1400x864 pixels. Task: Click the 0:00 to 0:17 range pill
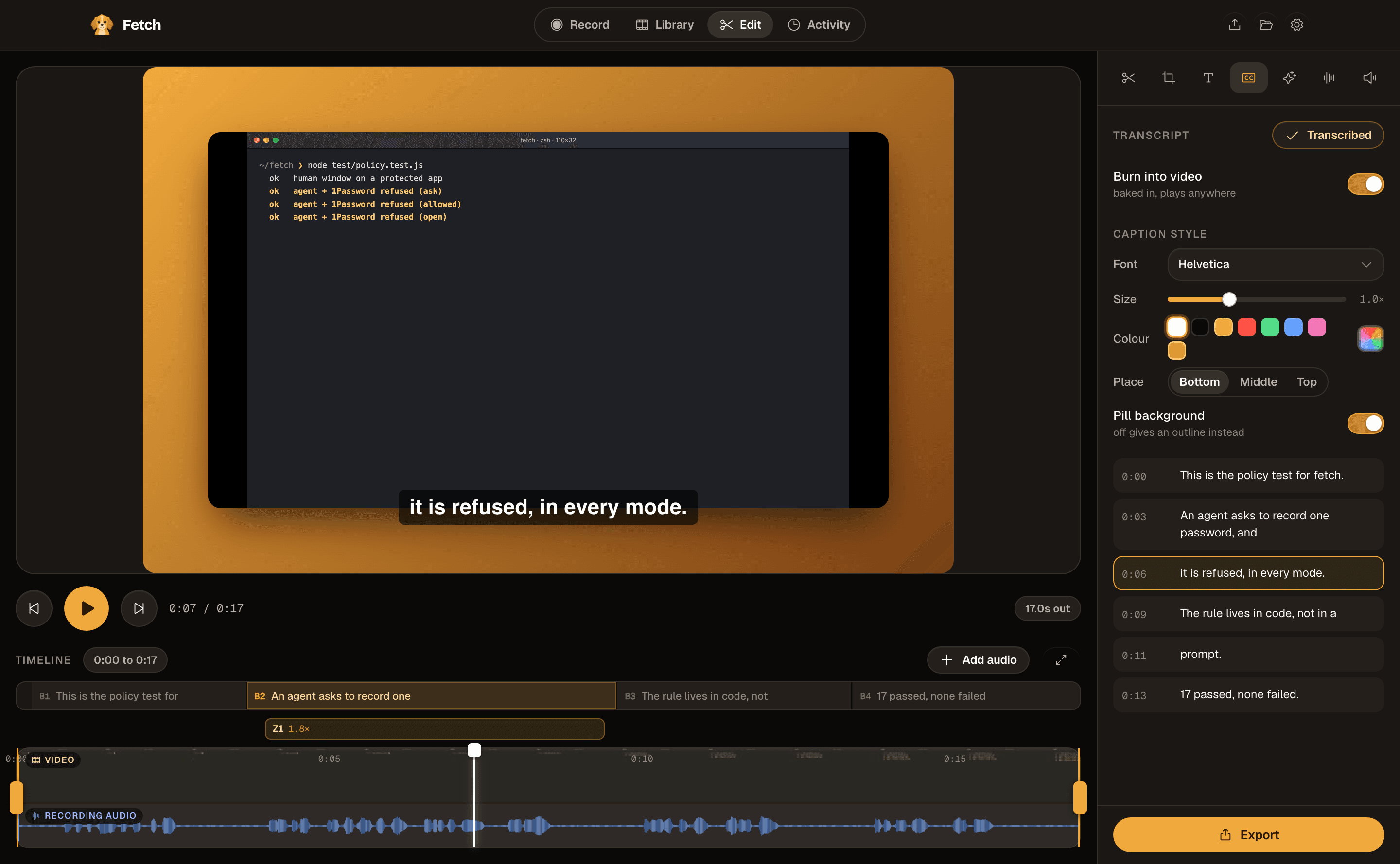(125, 659)
